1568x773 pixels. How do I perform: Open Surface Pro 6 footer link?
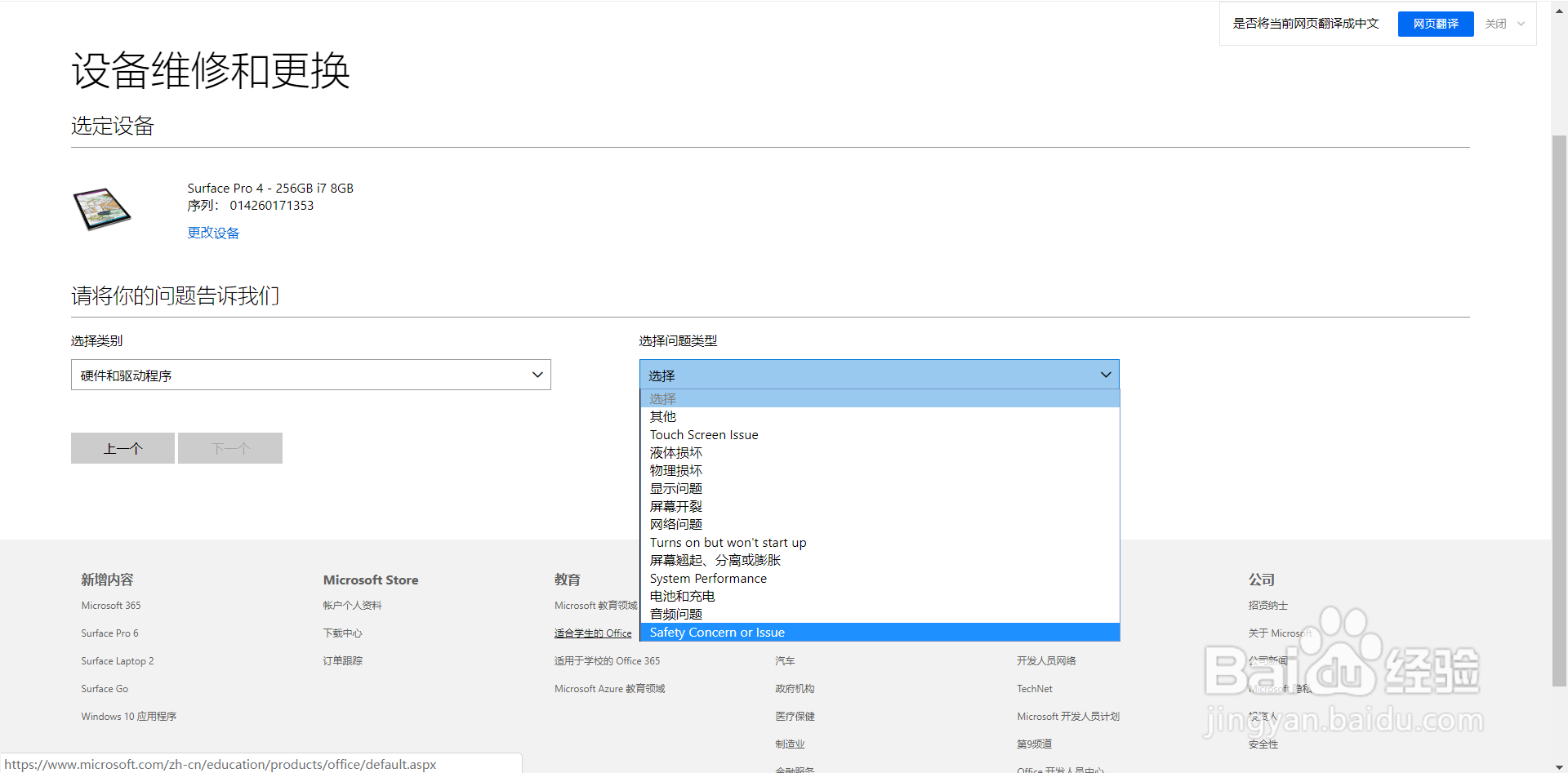(109, 633)
